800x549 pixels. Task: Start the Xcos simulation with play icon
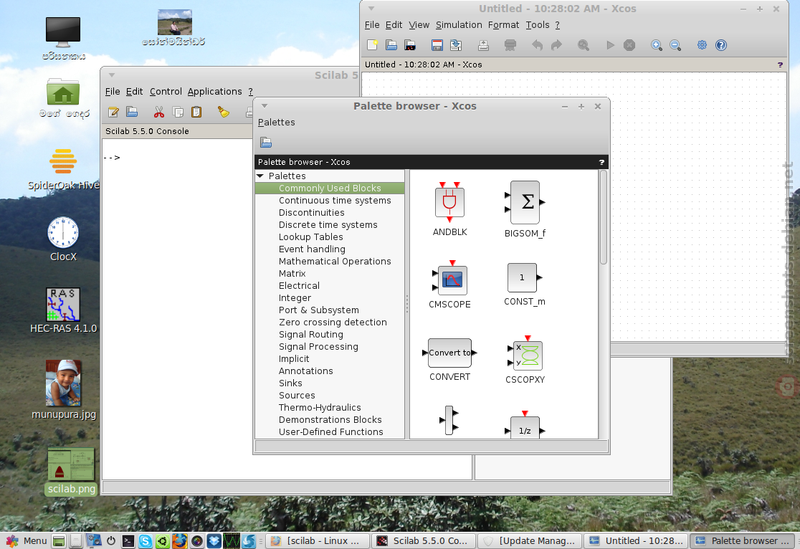(610, 45)
